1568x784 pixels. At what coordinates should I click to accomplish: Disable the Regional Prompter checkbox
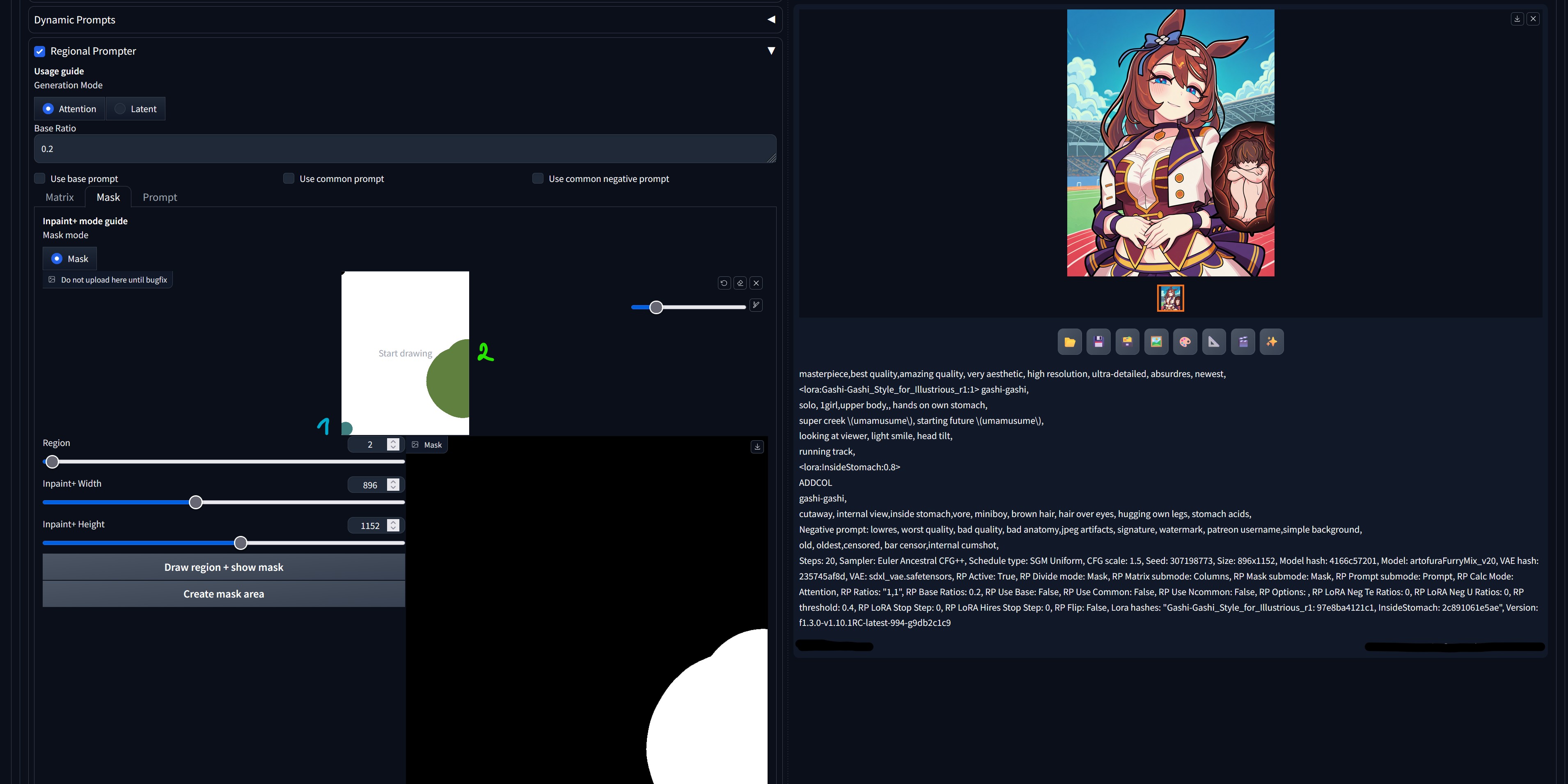coord(39,51)
